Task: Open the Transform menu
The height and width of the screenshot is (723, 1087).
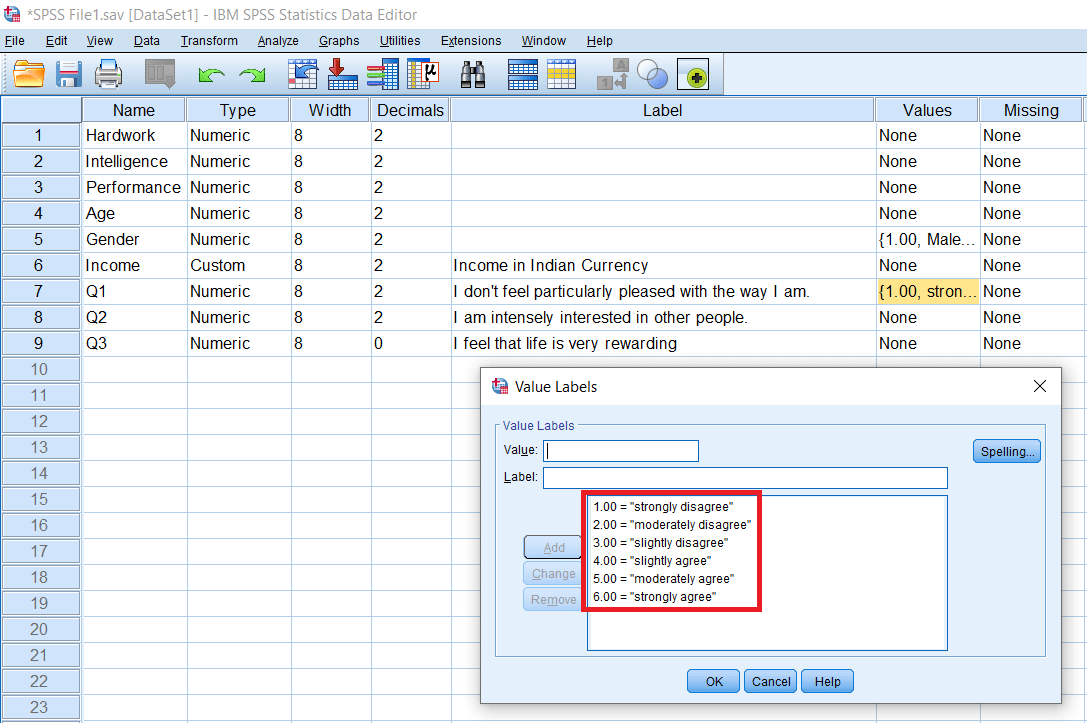Action: 209,41
